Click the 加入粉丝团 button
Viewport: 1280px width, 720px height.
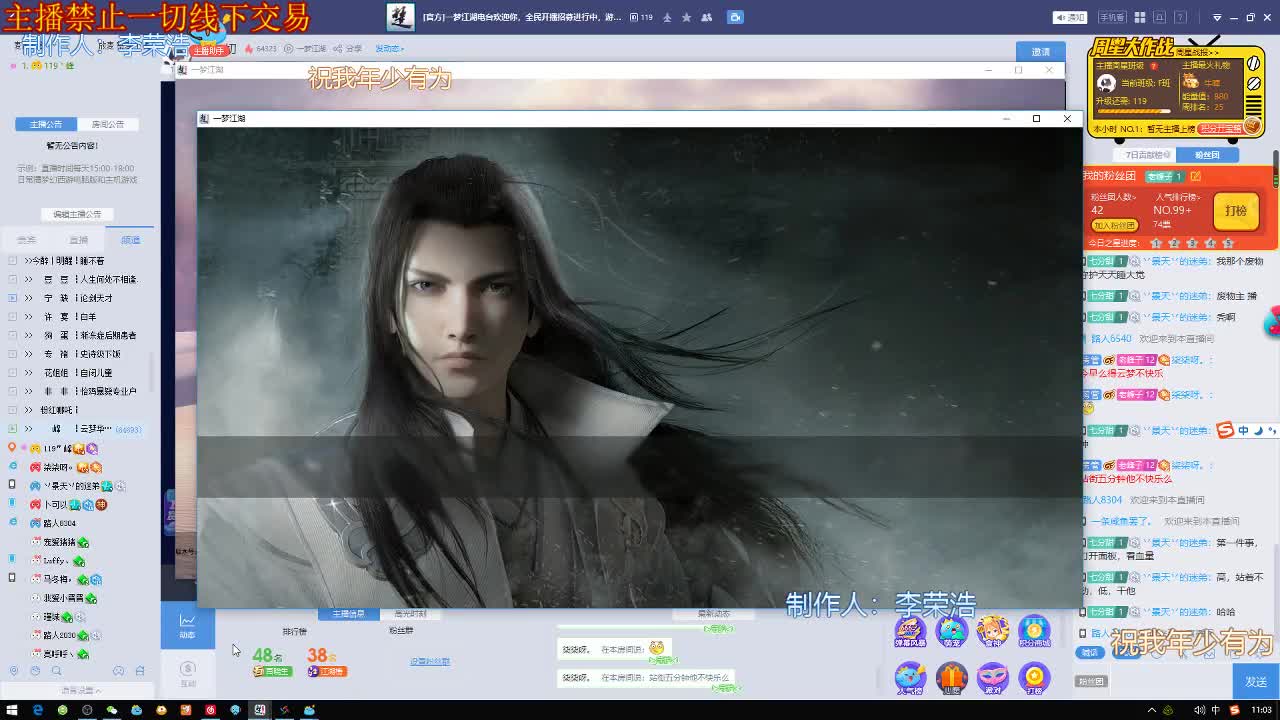tap(1113, 225)
